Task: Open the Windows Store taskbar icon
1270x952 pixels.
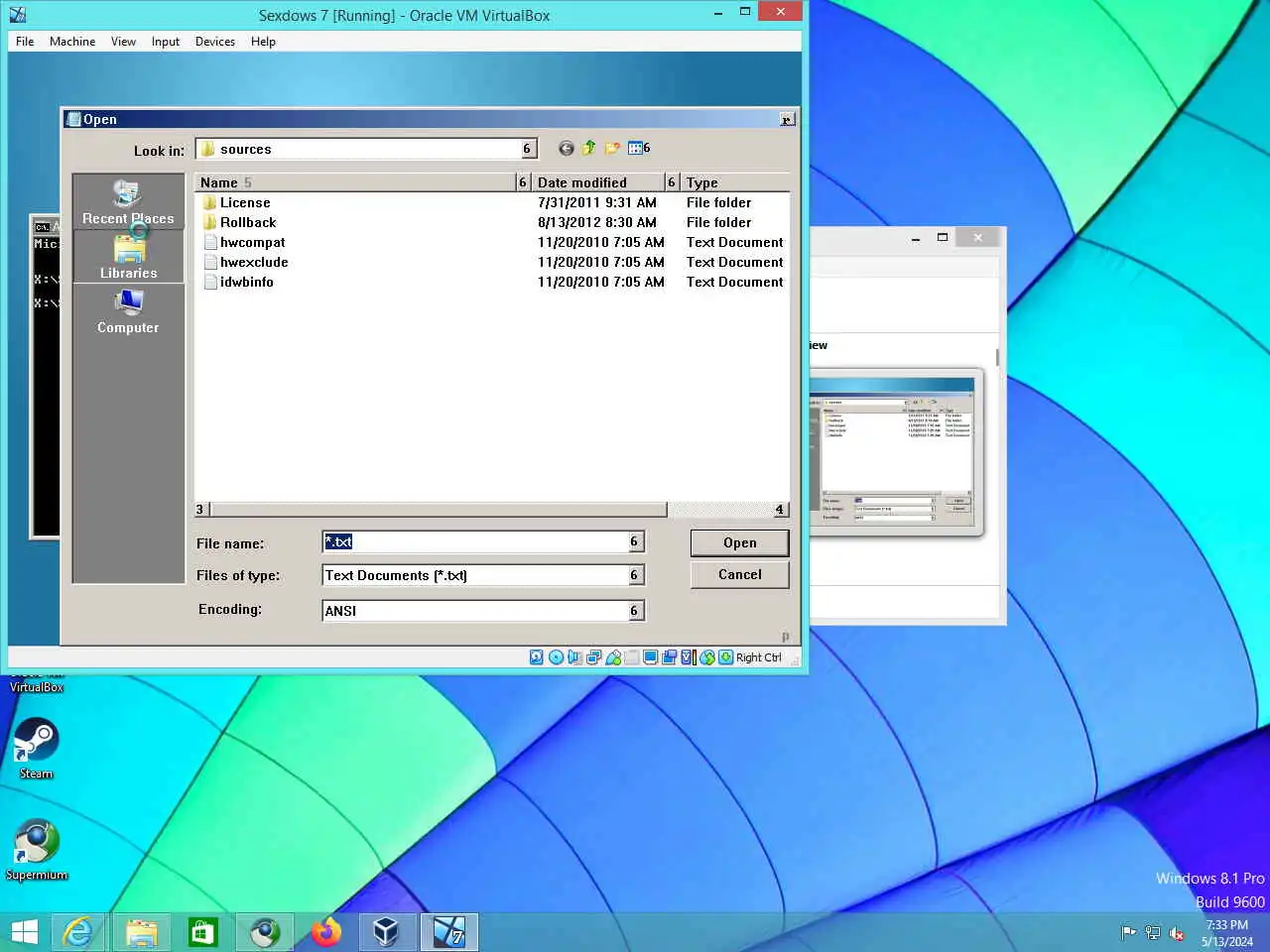Action: [202, 932]
